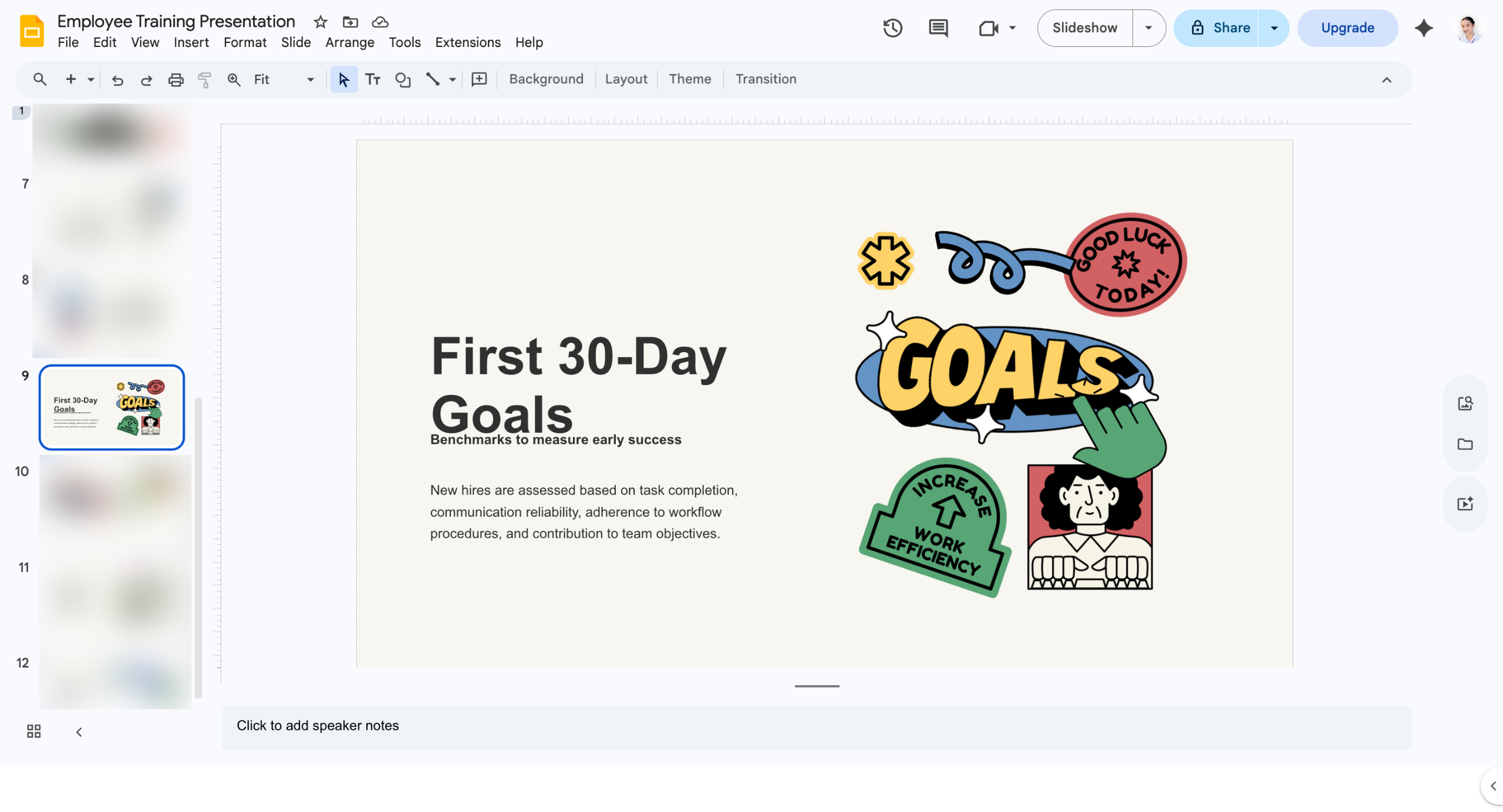The height and width of the screenshot is (812, 1503).
Task: Select the Shape tool
Action: (403, 79)
